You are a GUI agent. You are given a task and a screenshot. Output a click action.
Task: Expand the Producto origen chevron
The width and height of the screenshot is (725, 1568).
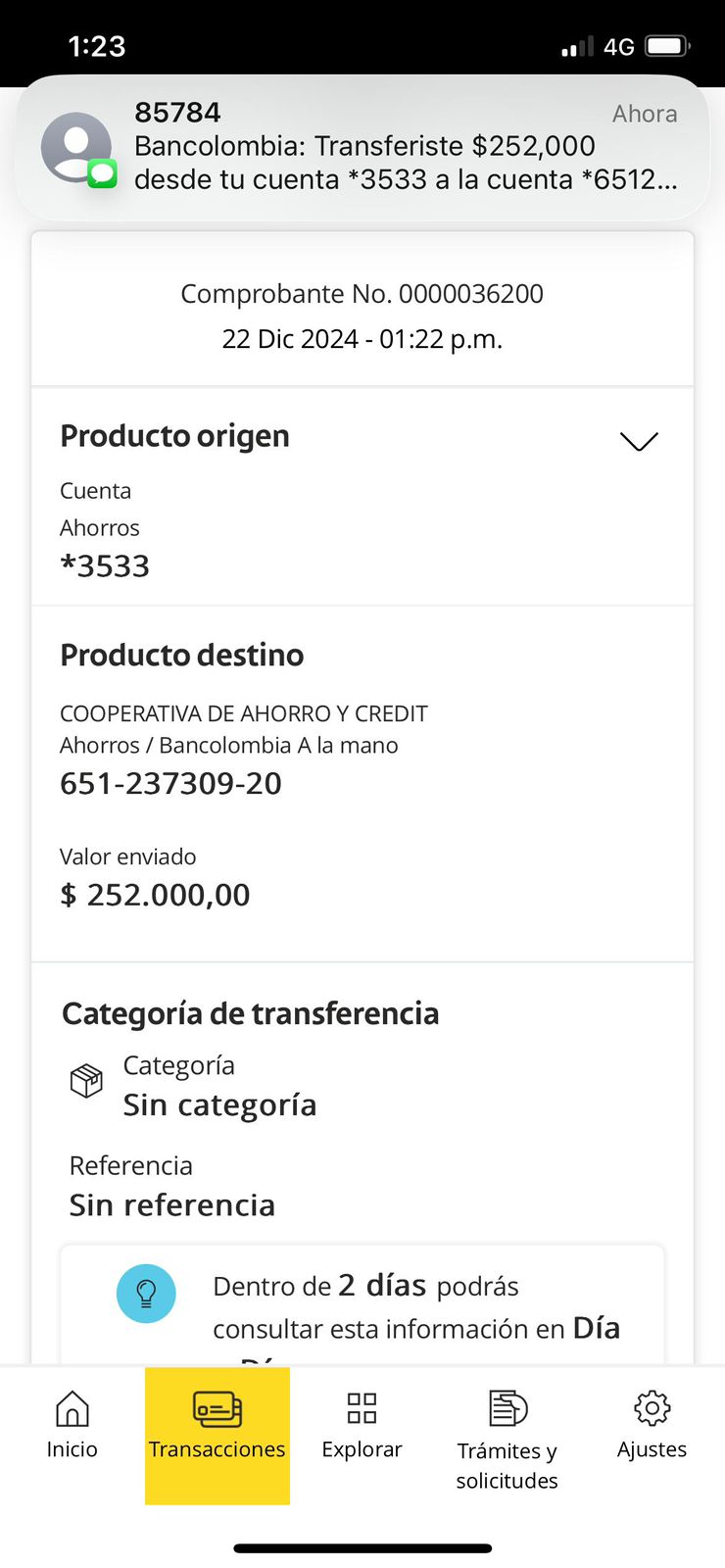pos(639,442)
